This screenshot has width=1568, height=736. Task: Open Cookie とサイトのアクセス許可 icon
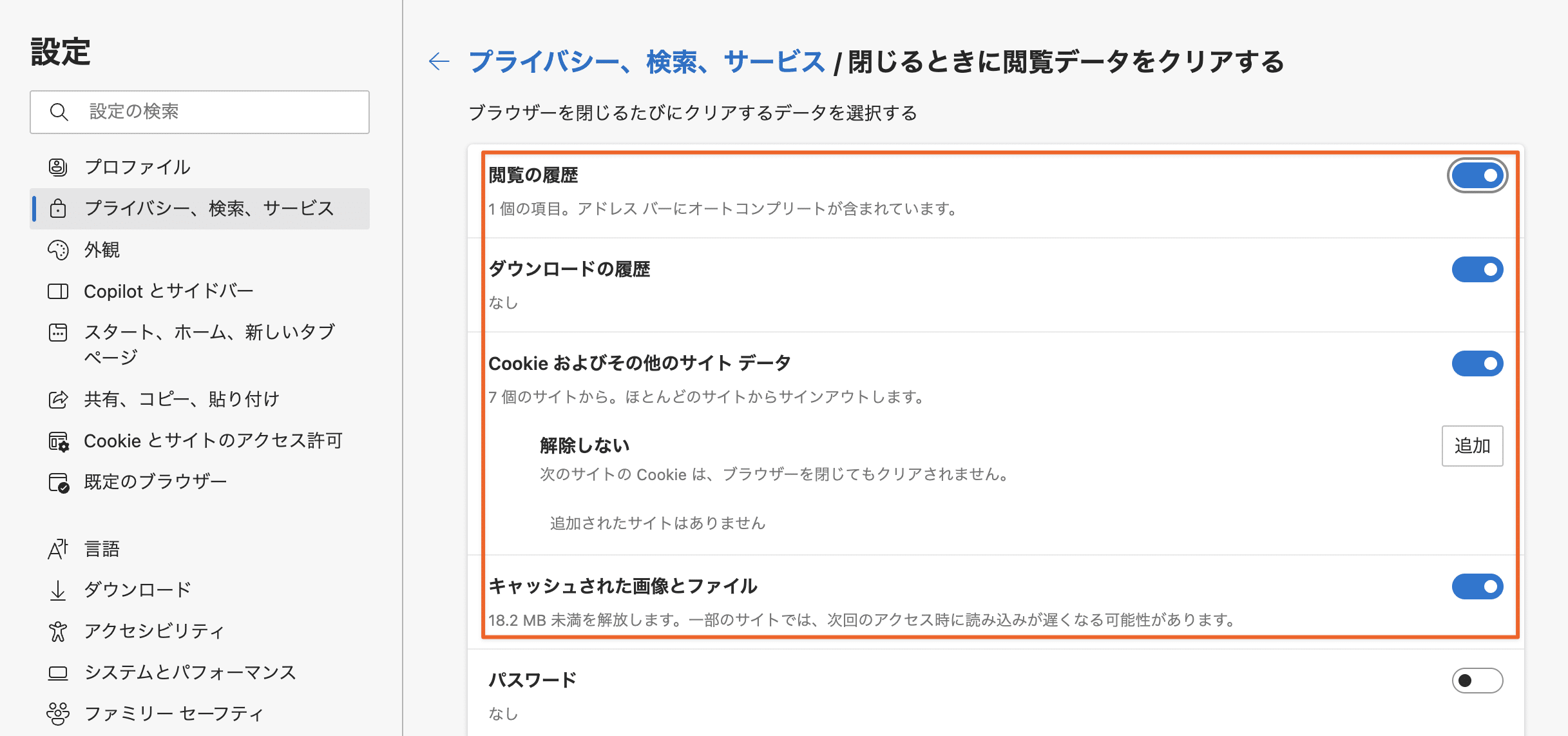(x=59, y=441)
